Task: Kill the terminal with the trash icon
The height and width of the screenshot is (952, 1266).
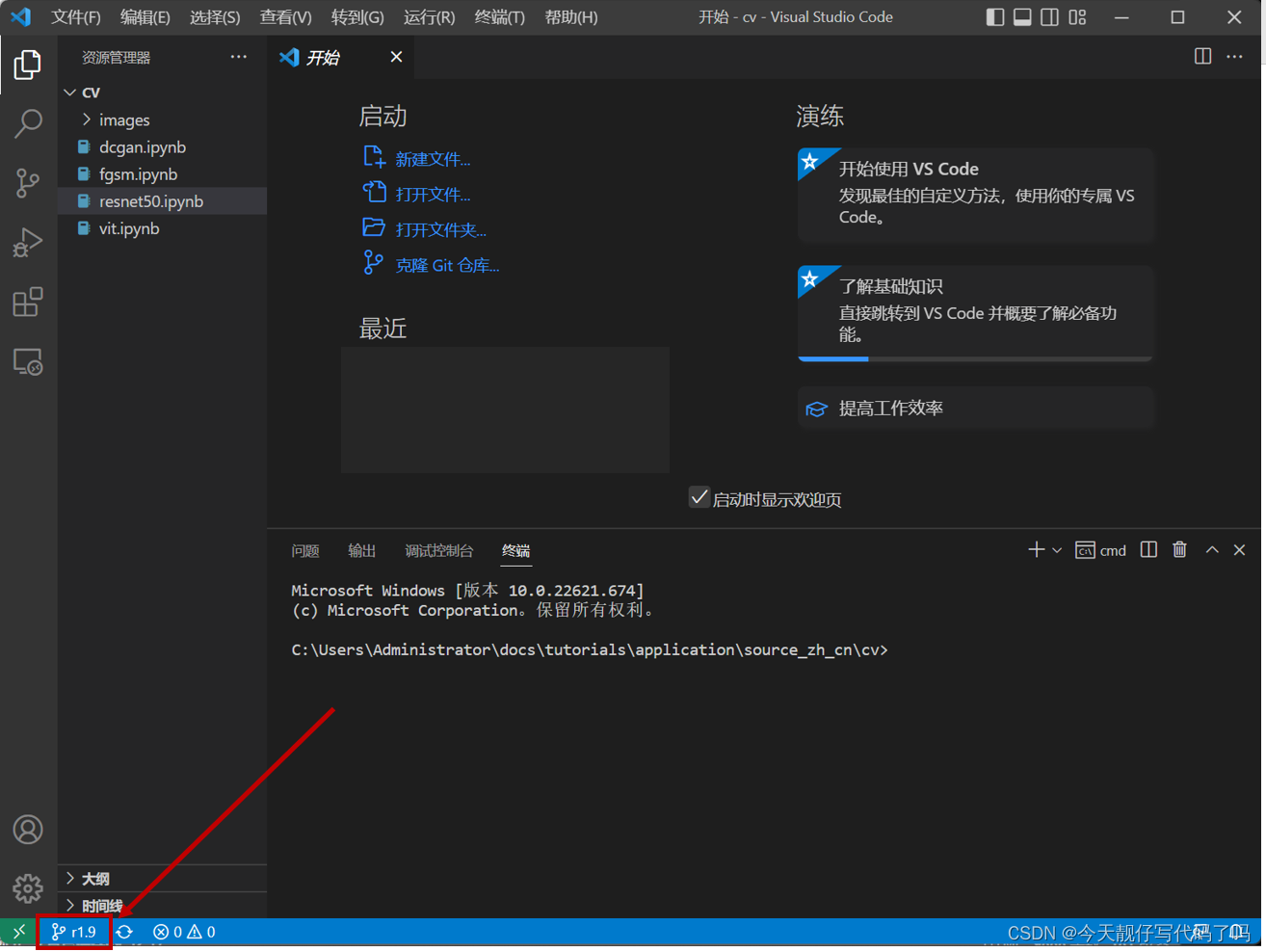Action: (x=1179, y=549)
